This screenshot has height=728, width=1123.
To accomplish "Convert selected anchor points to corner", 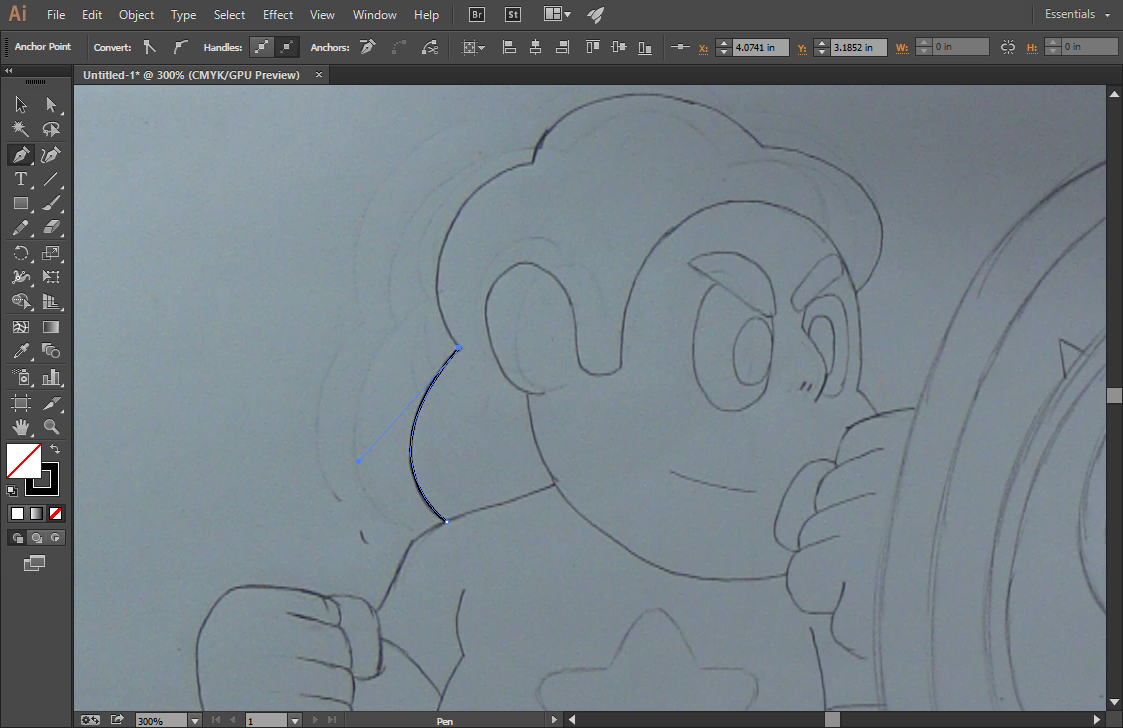I will 149,47.
